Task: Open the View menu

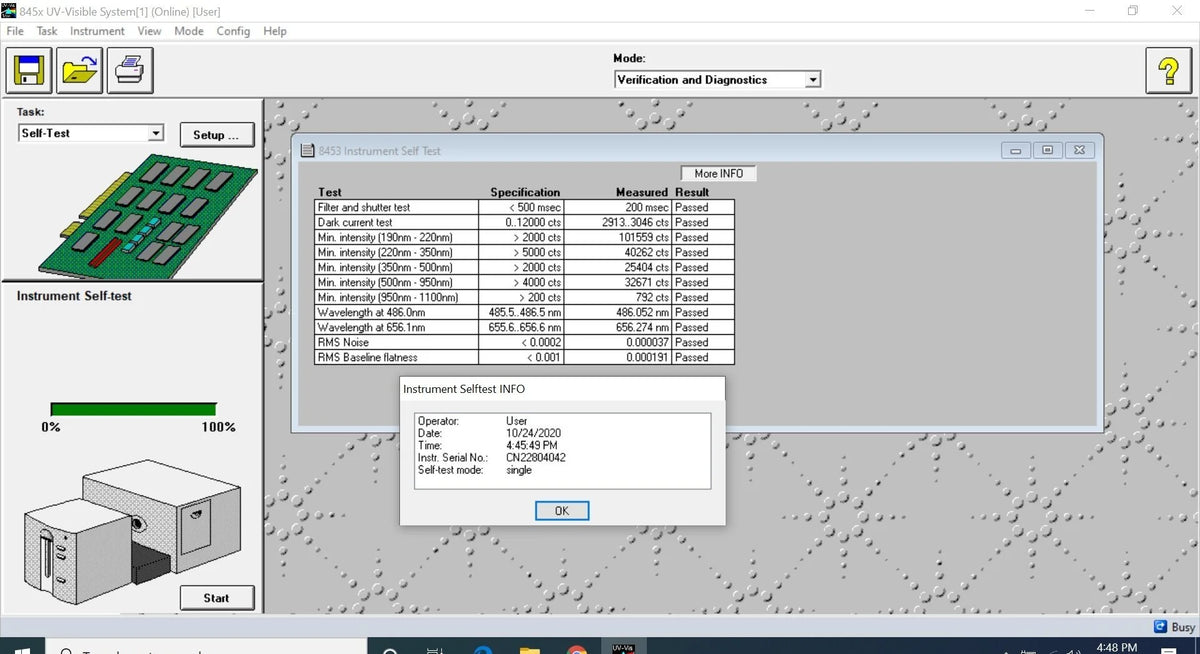Action: 149,31
